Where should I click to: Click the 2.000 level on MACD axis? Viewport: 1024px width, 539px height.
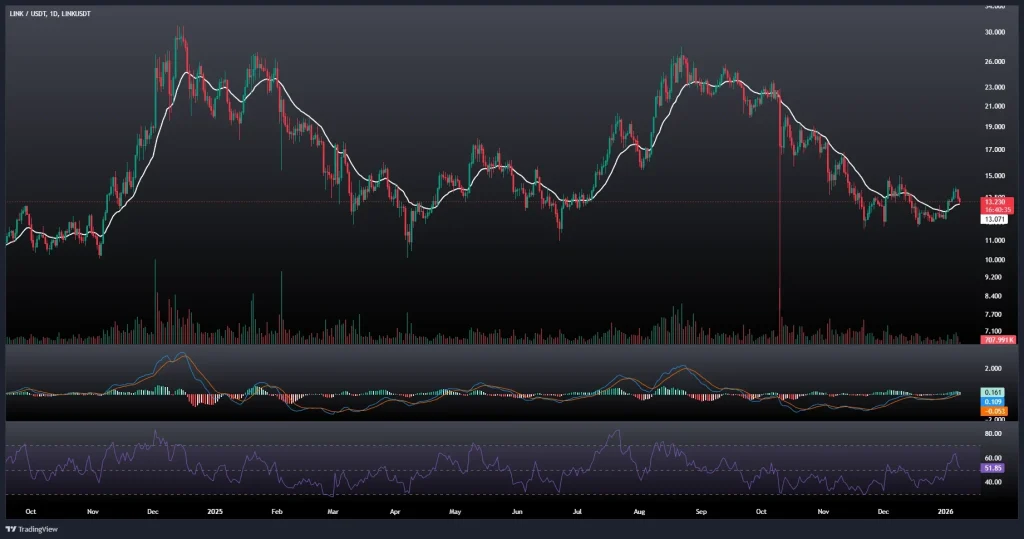coord(994,369)
